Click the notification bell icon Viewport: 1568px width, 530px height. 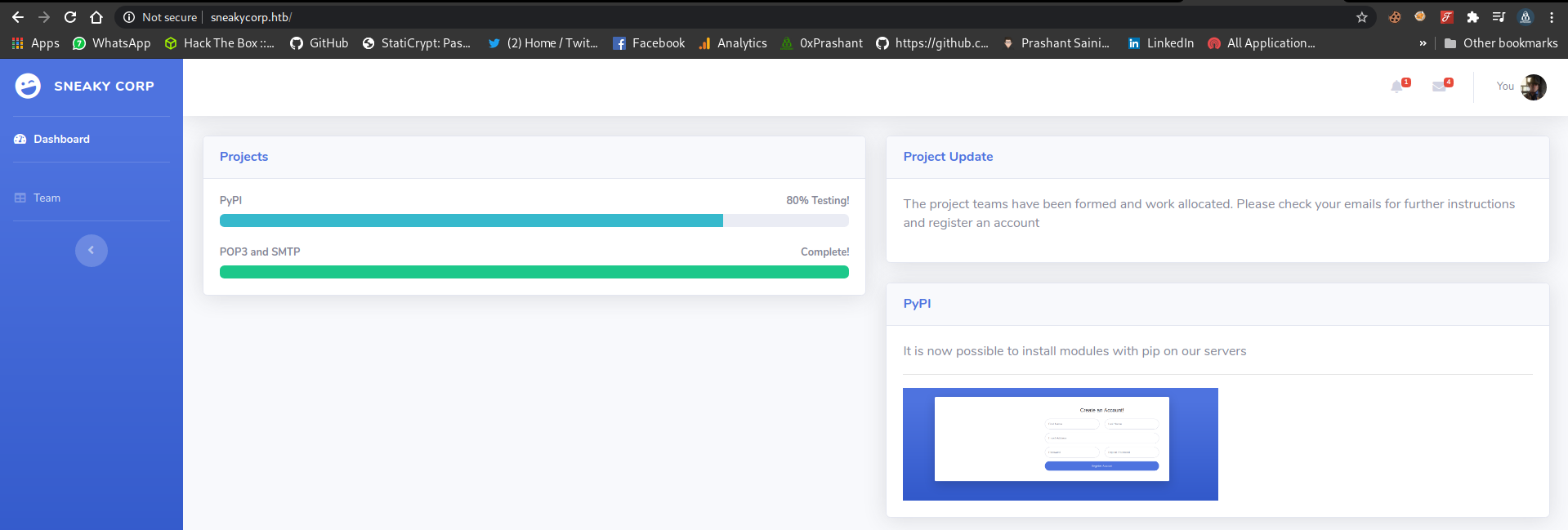pyautogui.click(x=1398, y=87)
